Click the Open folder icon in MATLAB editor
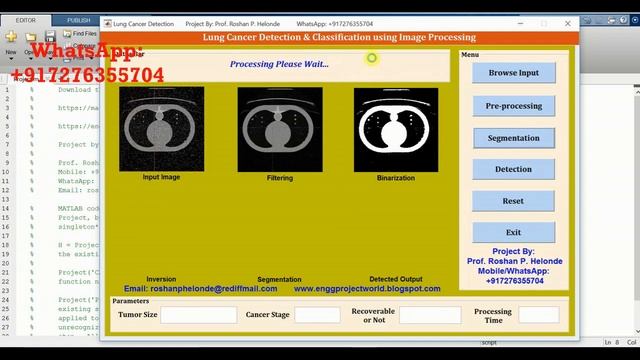Image resolution: width=640 pixels, height=360 pixels. point(30,37)
